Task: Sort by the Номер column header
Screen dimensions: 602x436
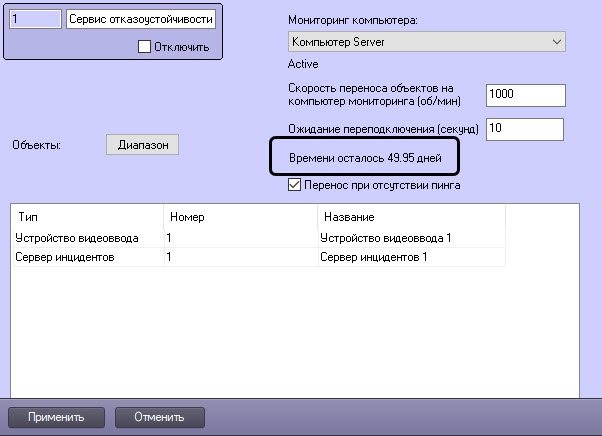Action: coord(239,217)
